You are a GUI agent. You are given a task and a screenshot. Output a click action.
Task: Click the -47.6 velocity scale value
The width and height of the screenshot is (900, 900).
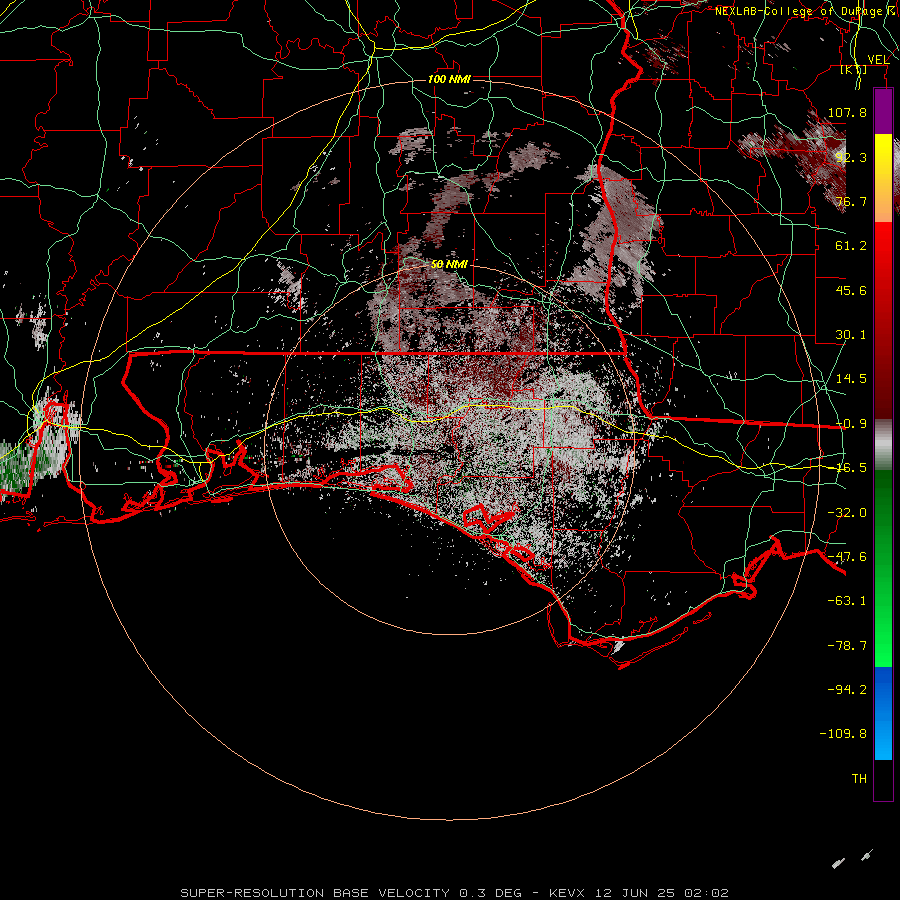(847, 557)
